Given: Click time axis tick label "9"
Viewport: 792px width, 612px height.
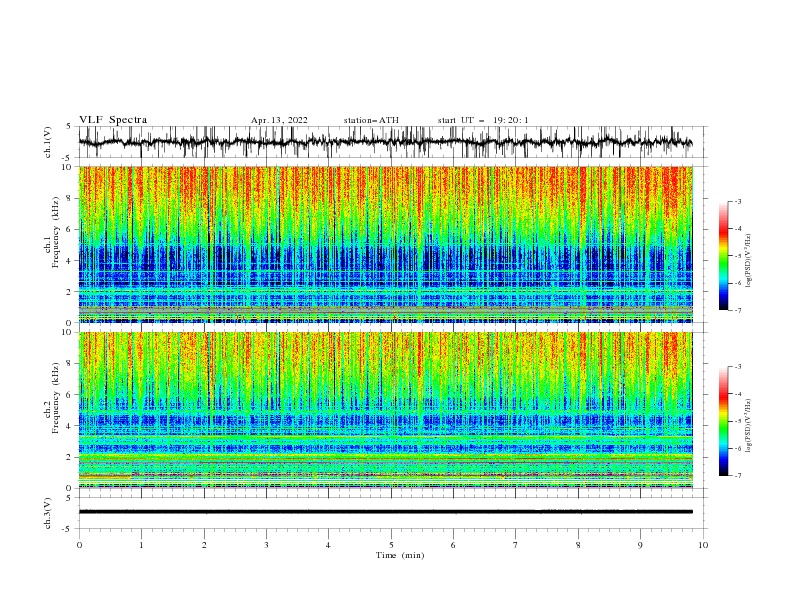Looking at the screenshot, I should click(640, 545).
